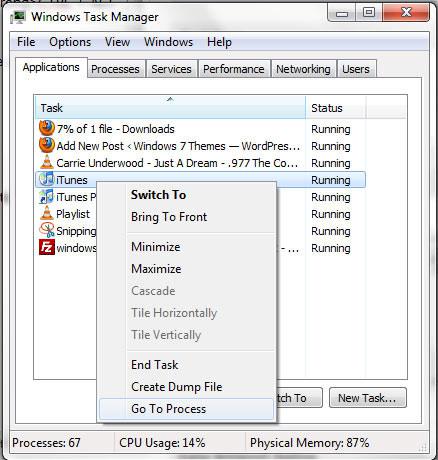
Task: Click the FileZilla icon in task list
Action: pyautogui.click(x=47, y=247)
